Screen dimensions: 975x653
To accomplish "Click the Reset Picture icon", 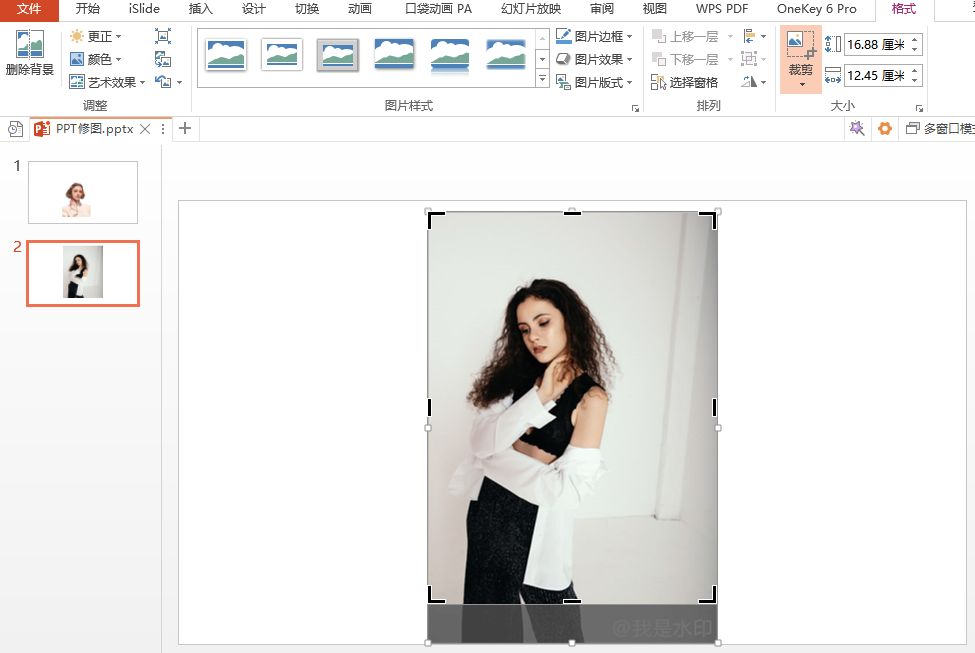I will pos(164,82).
